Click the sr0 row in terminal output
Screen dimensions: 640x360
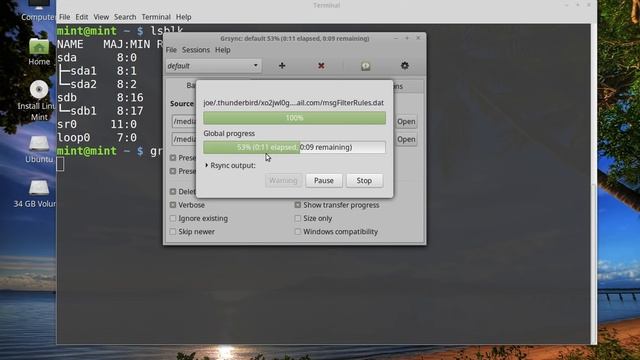[97, 124]
